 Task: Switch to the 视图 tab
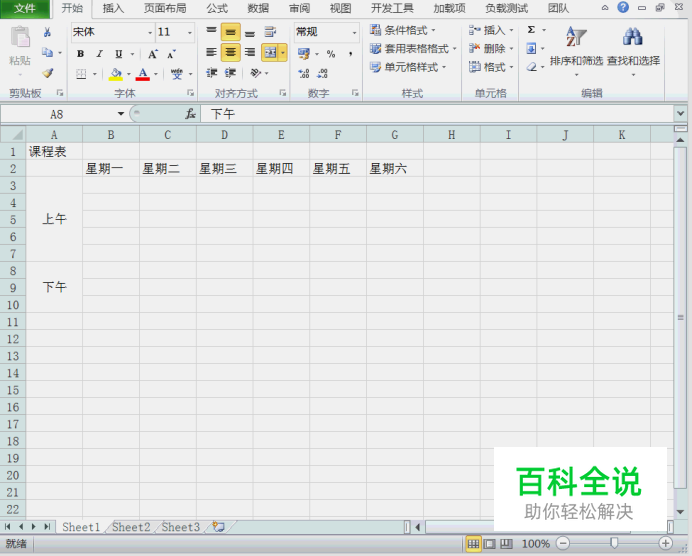pos(341,8)
